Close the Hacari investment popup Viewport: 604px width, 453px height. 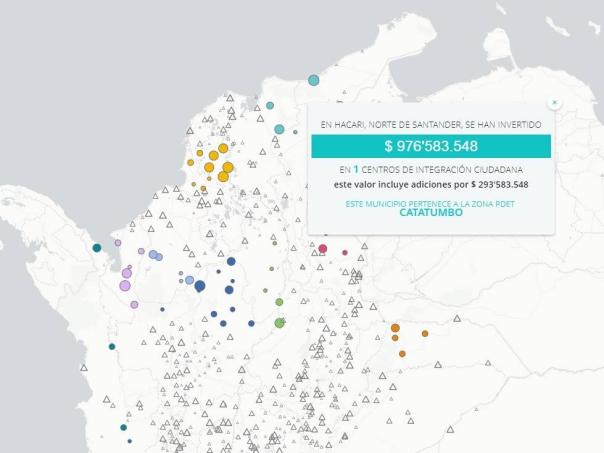click(x=555, y=102)
